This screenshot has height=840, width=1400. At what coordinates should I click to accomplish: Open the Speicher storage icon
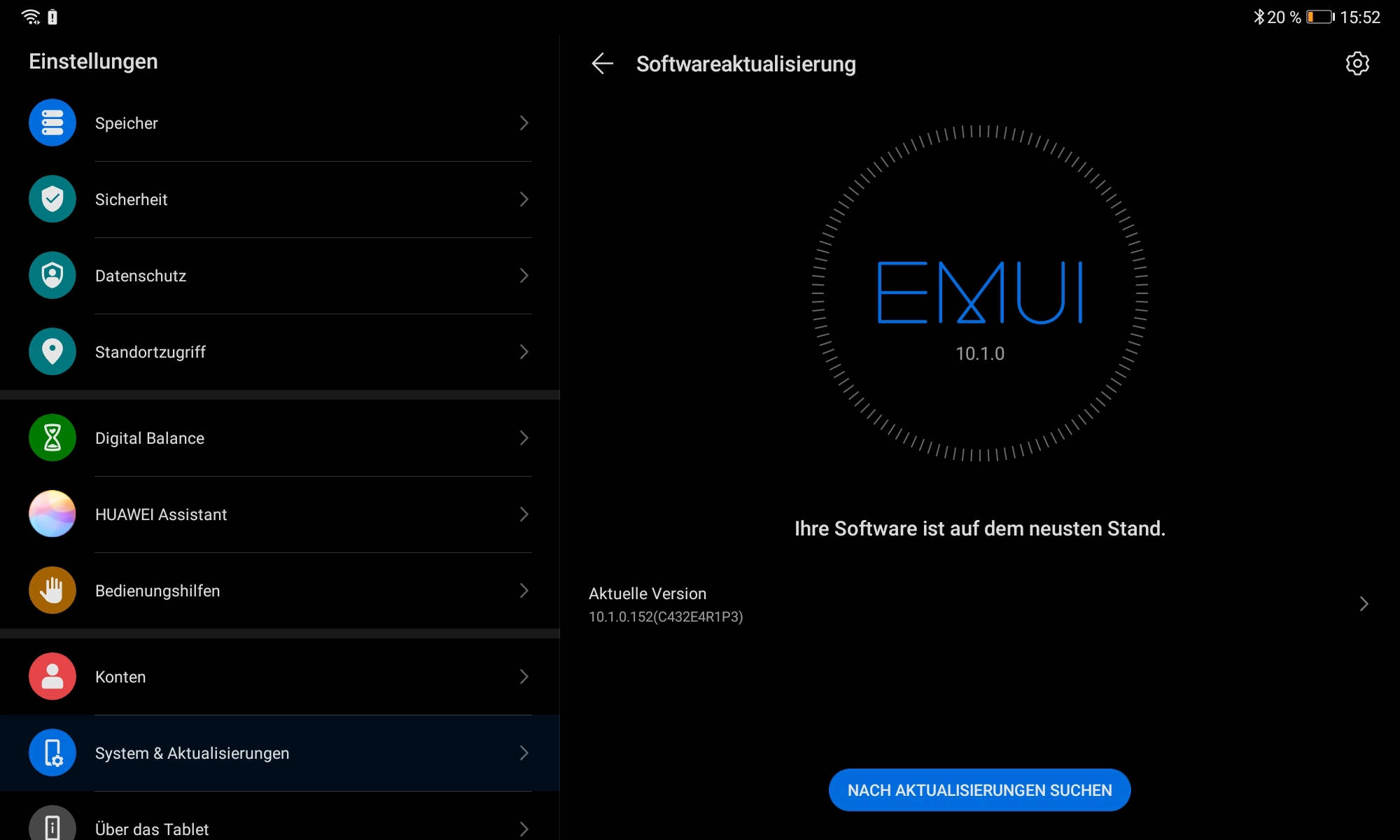52,123
